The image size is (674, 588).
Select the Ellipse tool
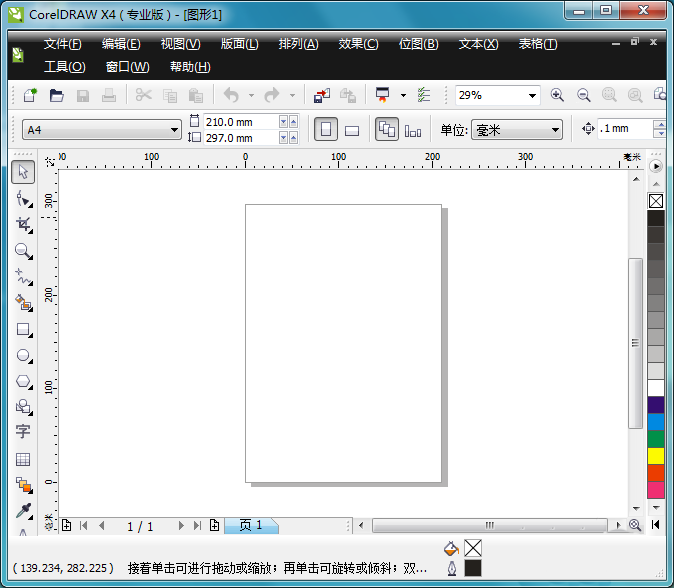[x=24, y=355]
